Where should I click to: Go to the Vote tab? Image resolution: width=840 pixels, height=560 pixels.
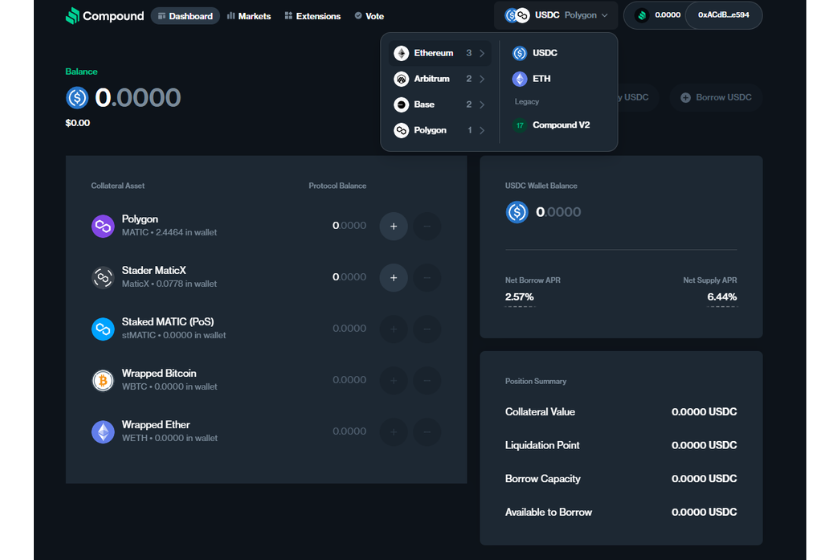click(370, 16)
